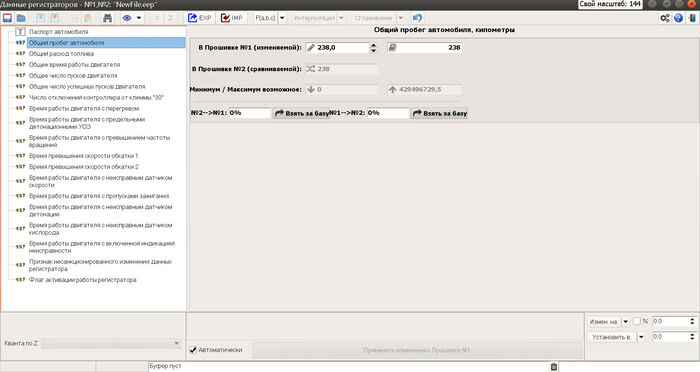Click the 'Установить в' value spinner arrows
The height and width of the screenshot is (372, 700).
pyautogui.click(x=692, y=337)
